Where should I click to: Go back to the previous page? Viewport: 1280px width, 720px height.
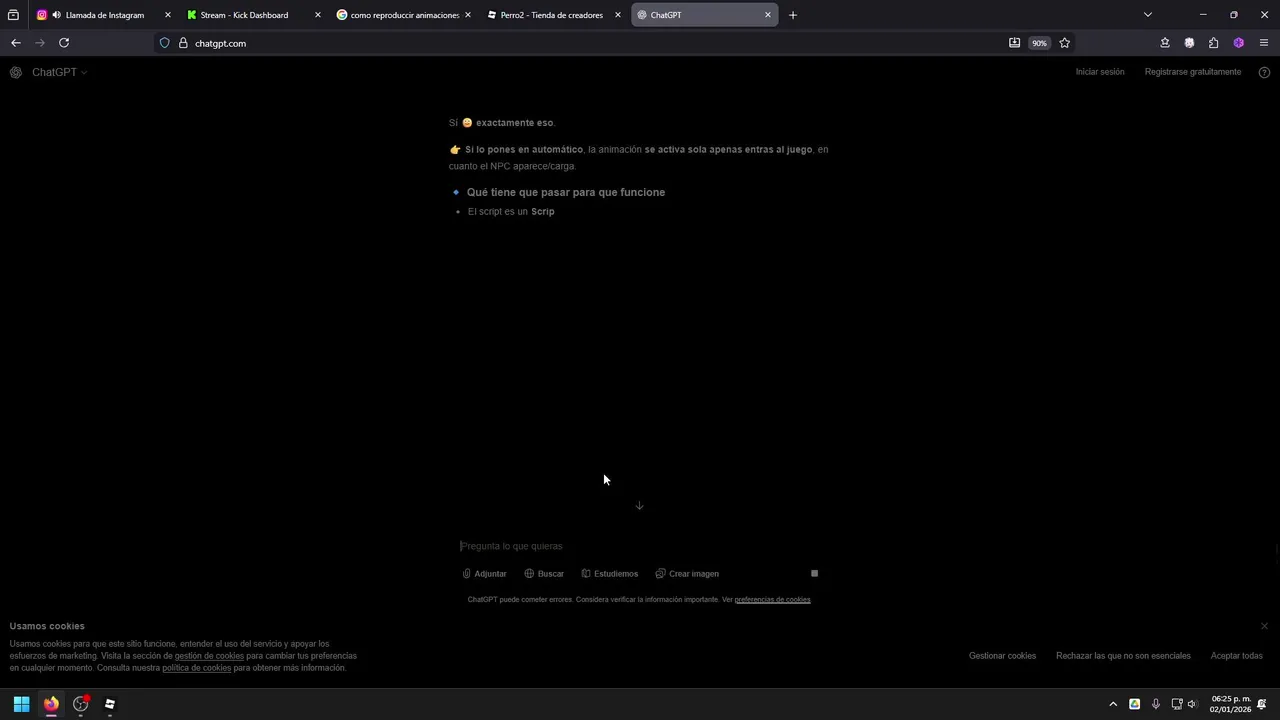coord(15,43)
